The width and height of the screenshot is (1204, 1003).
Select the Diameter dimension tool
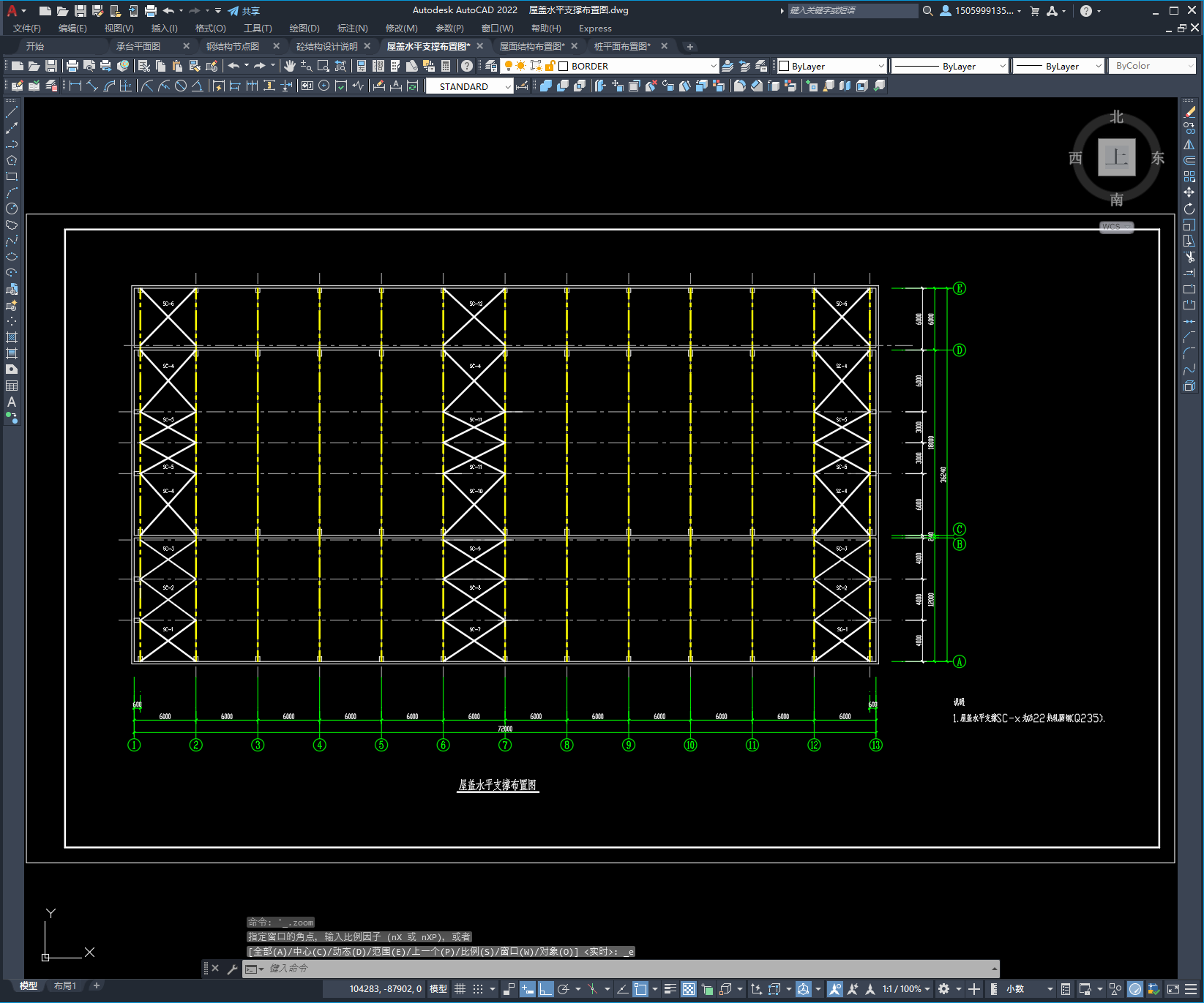(181, 86)
